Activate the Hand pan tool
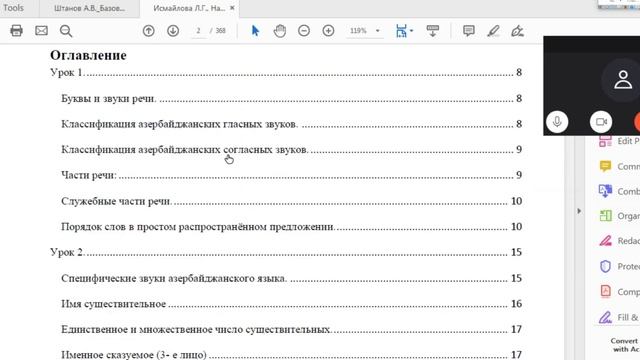Screen dimensions: 640x360 (280, 31)
